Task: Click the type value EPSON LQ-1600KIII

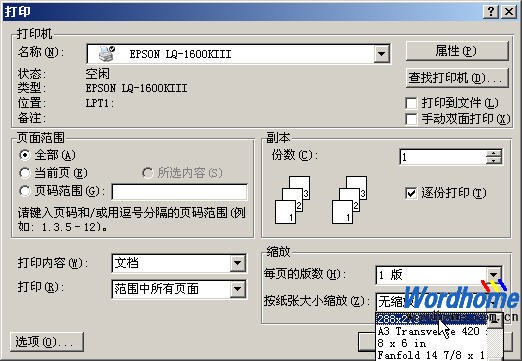Action: pos(136,88)
